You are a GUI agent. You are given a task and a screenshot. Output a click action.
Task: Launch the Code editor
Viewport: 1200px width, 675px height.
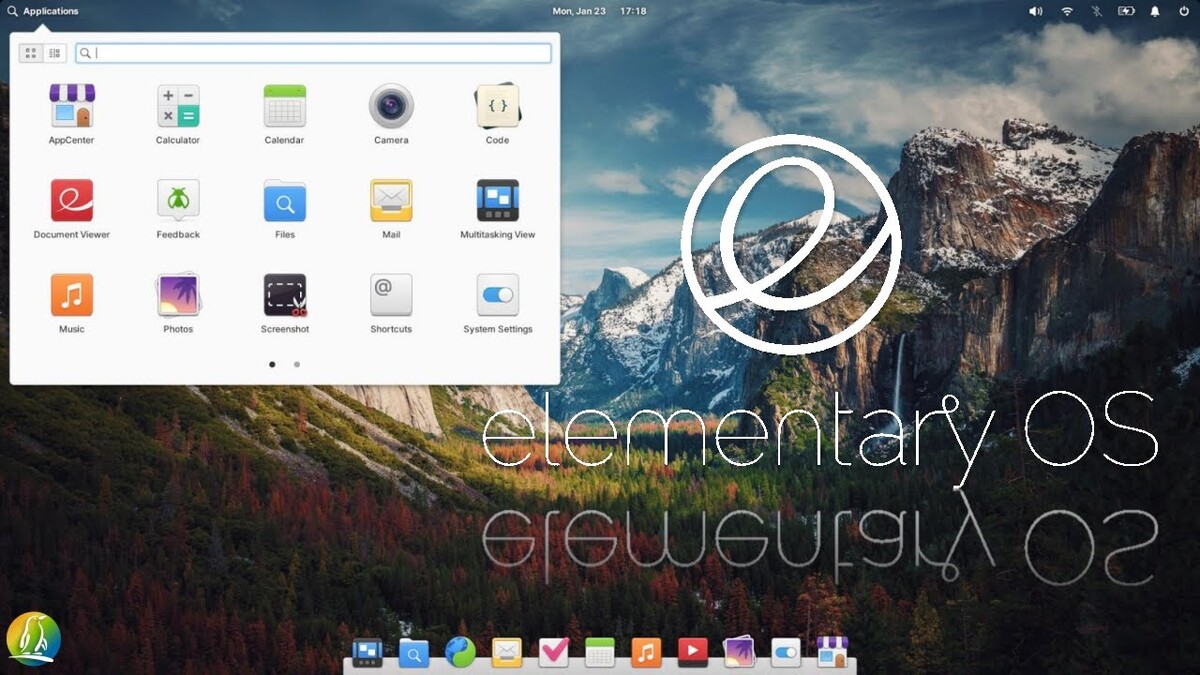pyautogui.click(x=497, y=106)
